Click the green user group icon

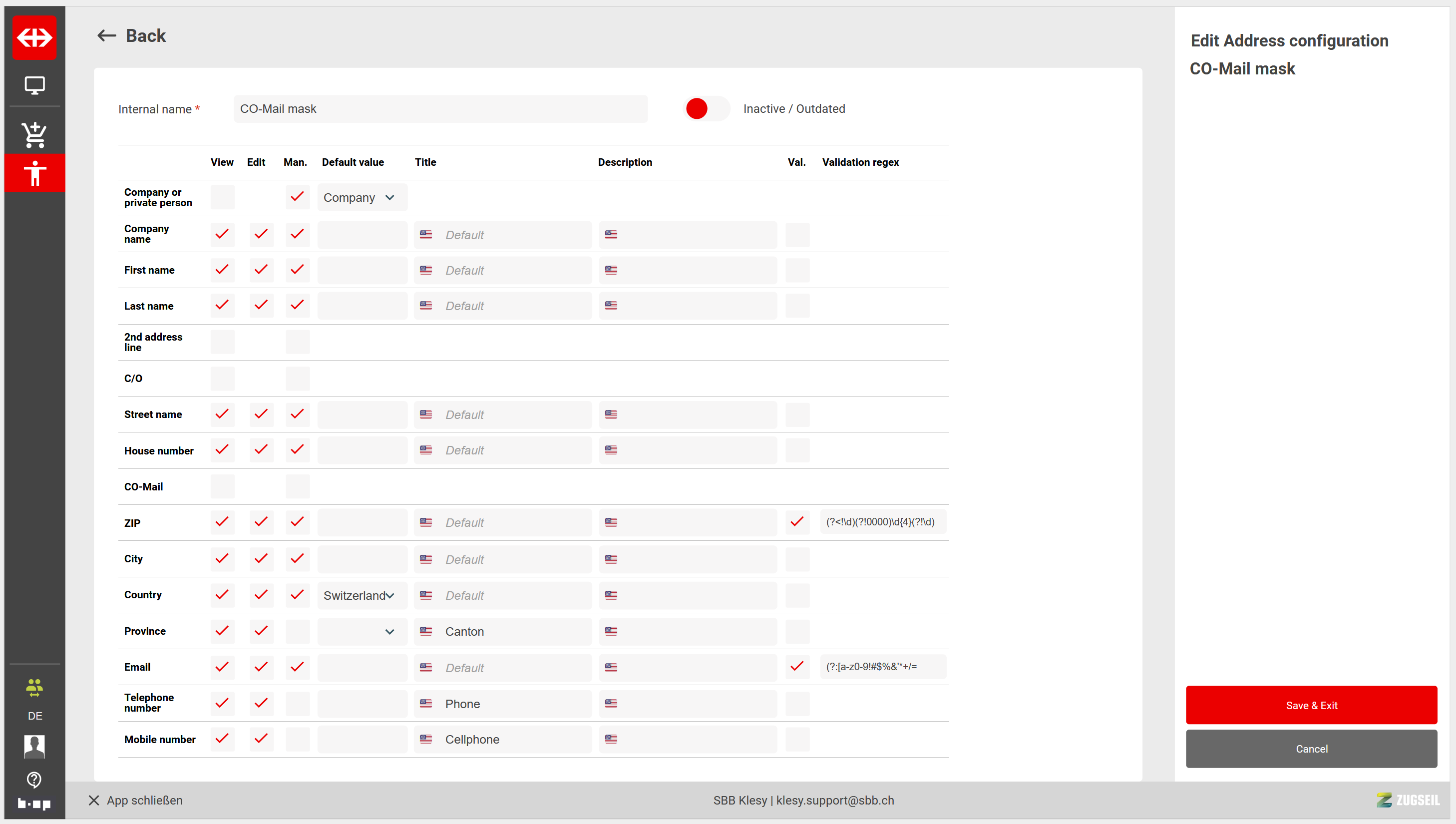(x=34, y=687)
